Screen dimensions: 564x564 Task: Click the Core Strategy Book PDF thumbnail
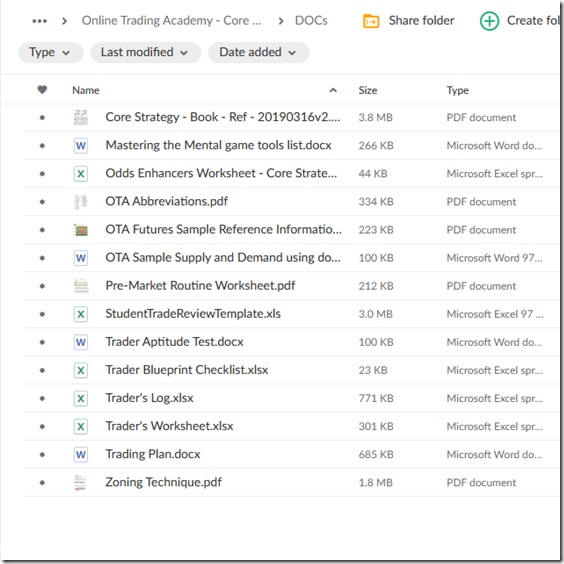81,117
